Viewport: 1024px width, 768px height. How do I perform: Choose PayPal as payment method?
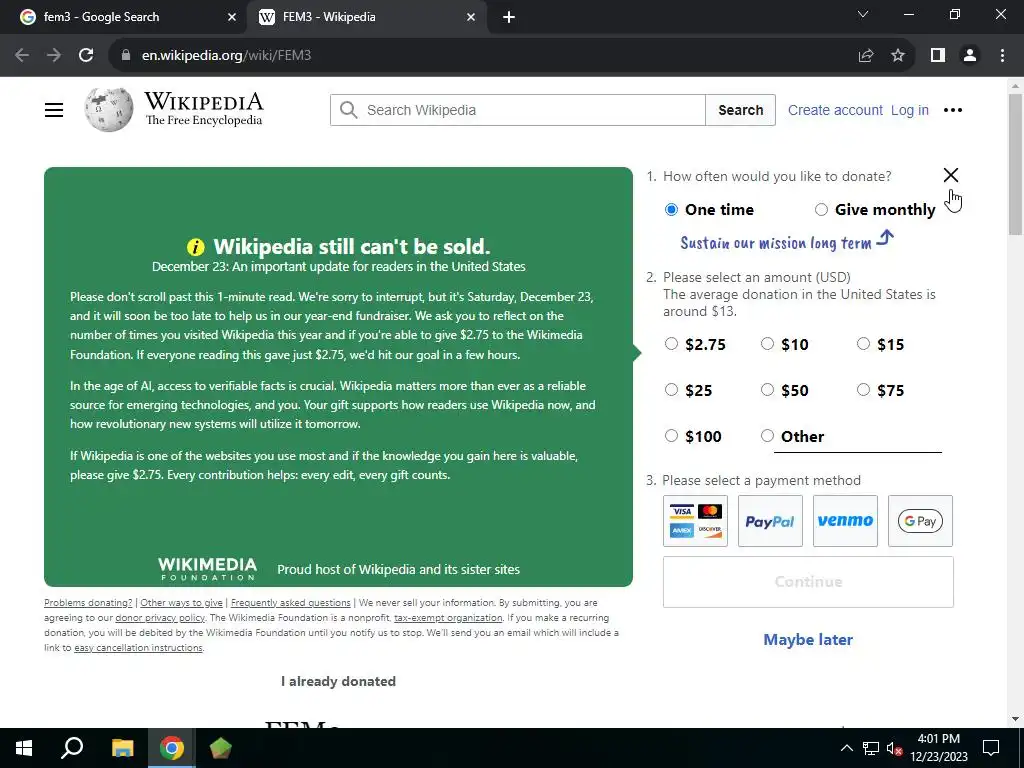(770, 520)
